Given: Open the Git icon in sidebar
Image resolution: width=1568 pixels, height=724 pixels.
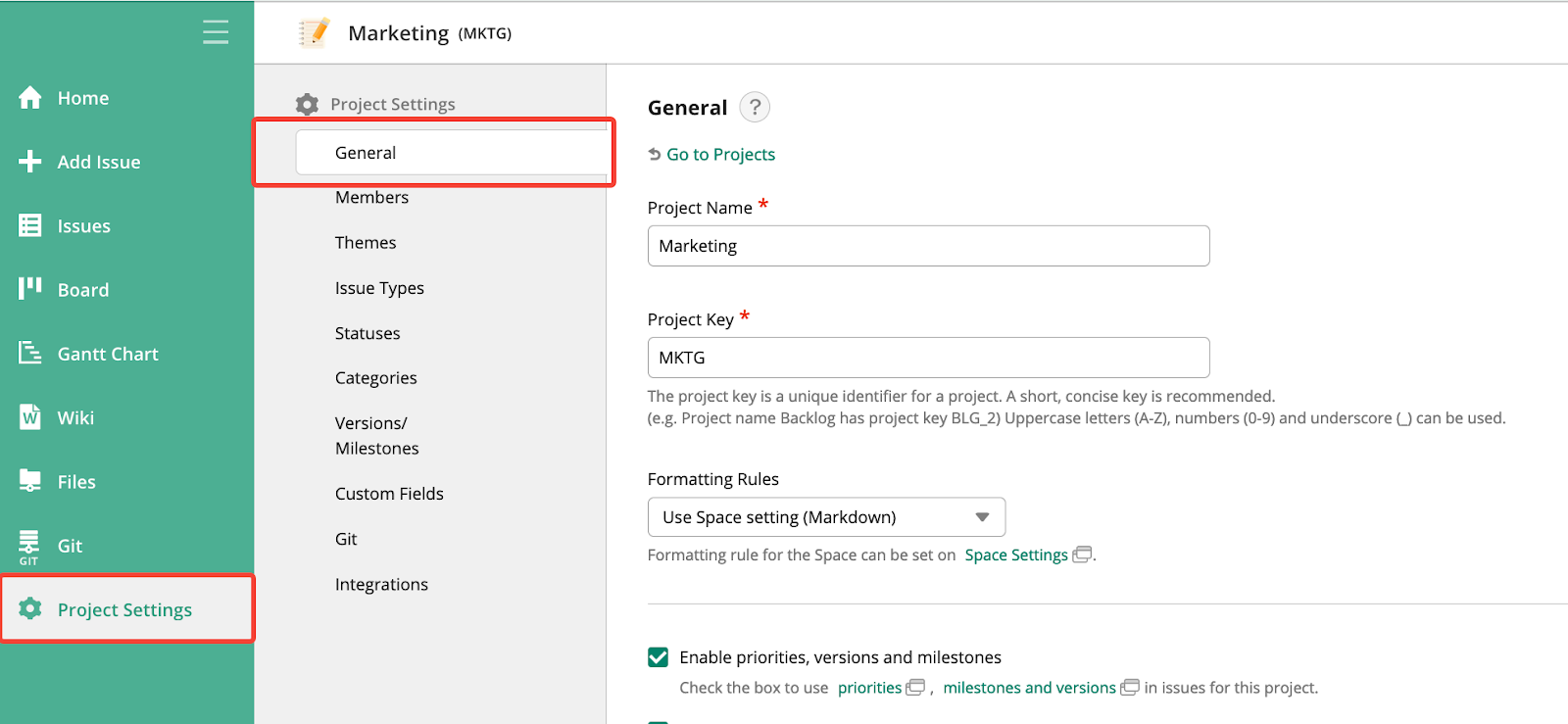Looking at the screenshot, I should tap(29, 545).
